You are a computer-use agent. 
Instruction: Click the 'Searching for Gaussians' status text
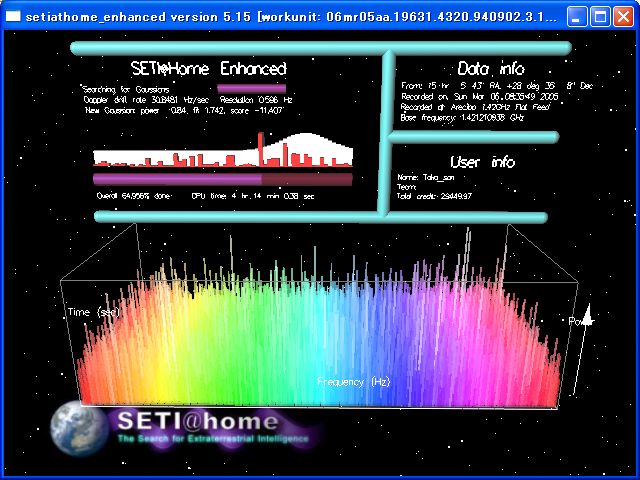coord(126,89)
